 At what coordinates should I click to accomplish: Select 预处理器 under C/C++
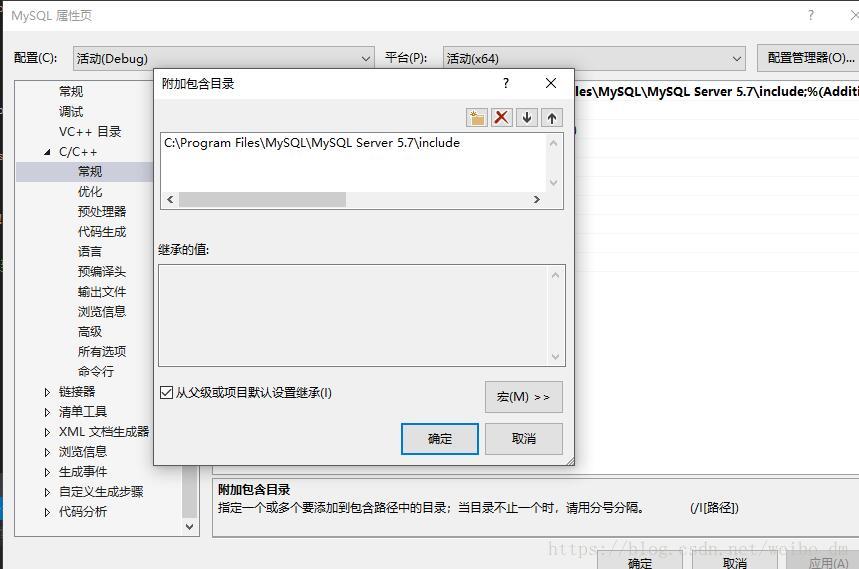tap(102, 211)
